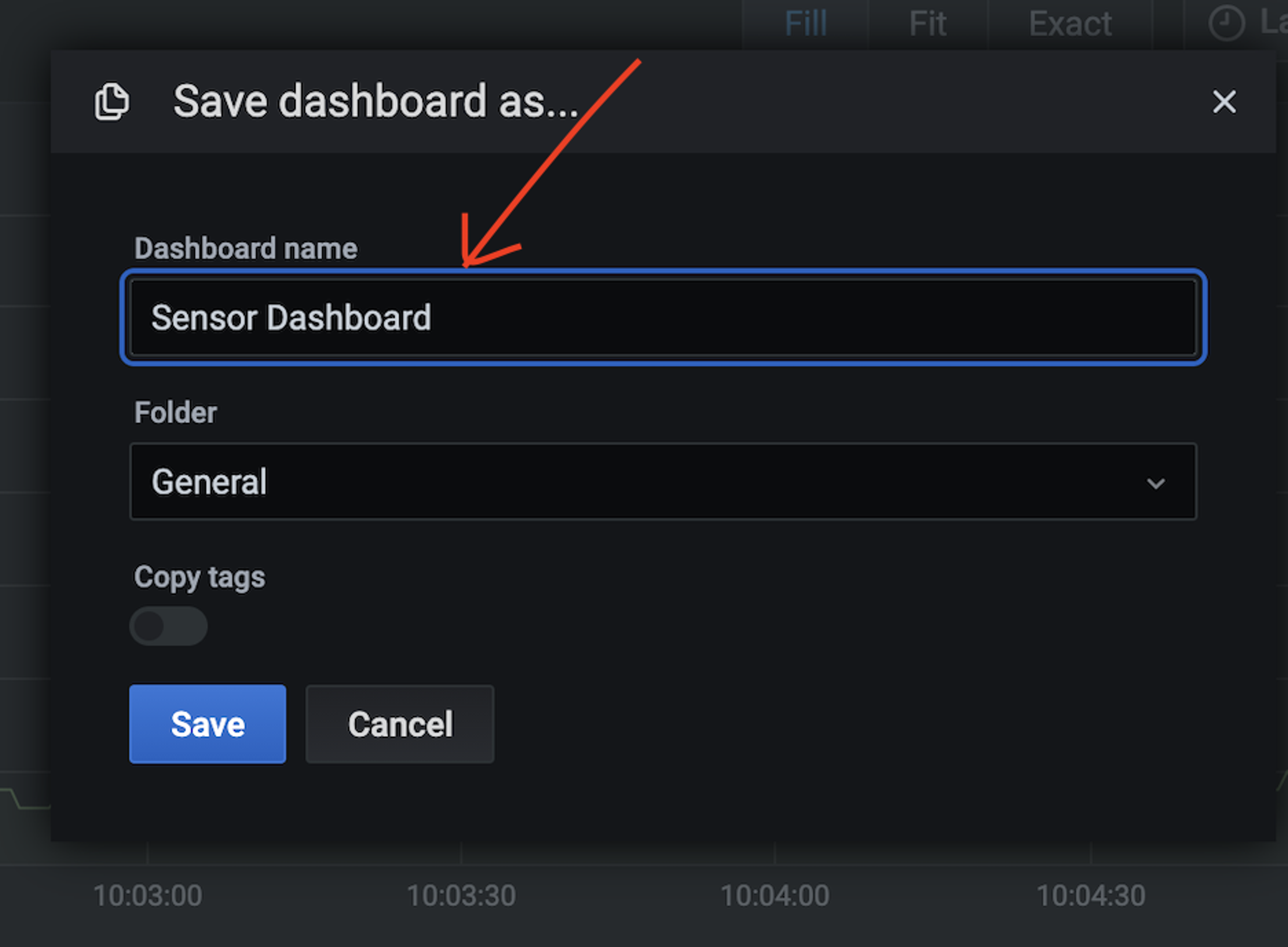
Task: Click the Folder label
Action: pyautogui.click(x=175, y=412)
